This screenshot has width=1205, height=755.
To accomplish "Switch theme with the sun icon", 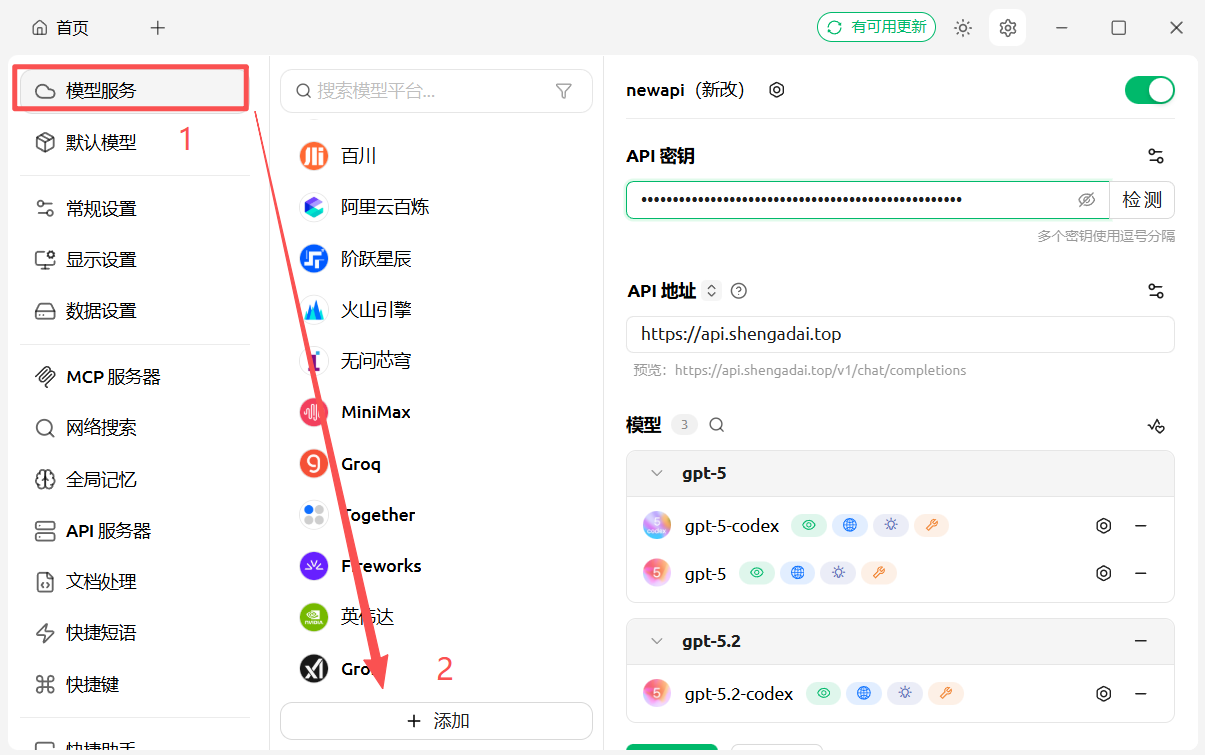I will [962, 28].
